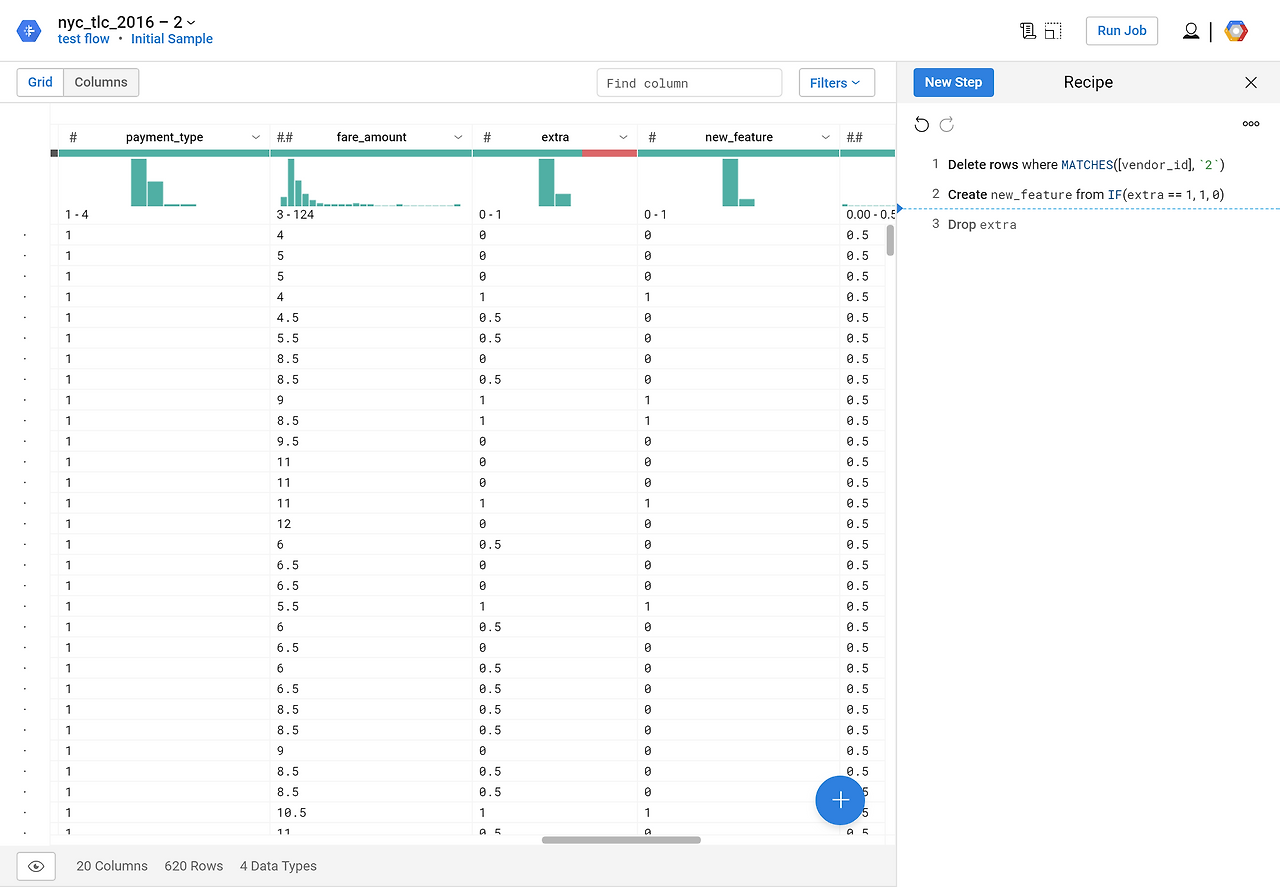The width and height of the screenshot is (1280, 887).
Task: Click the integer data type icon on payment_type
Action: (x=73, y=137)
